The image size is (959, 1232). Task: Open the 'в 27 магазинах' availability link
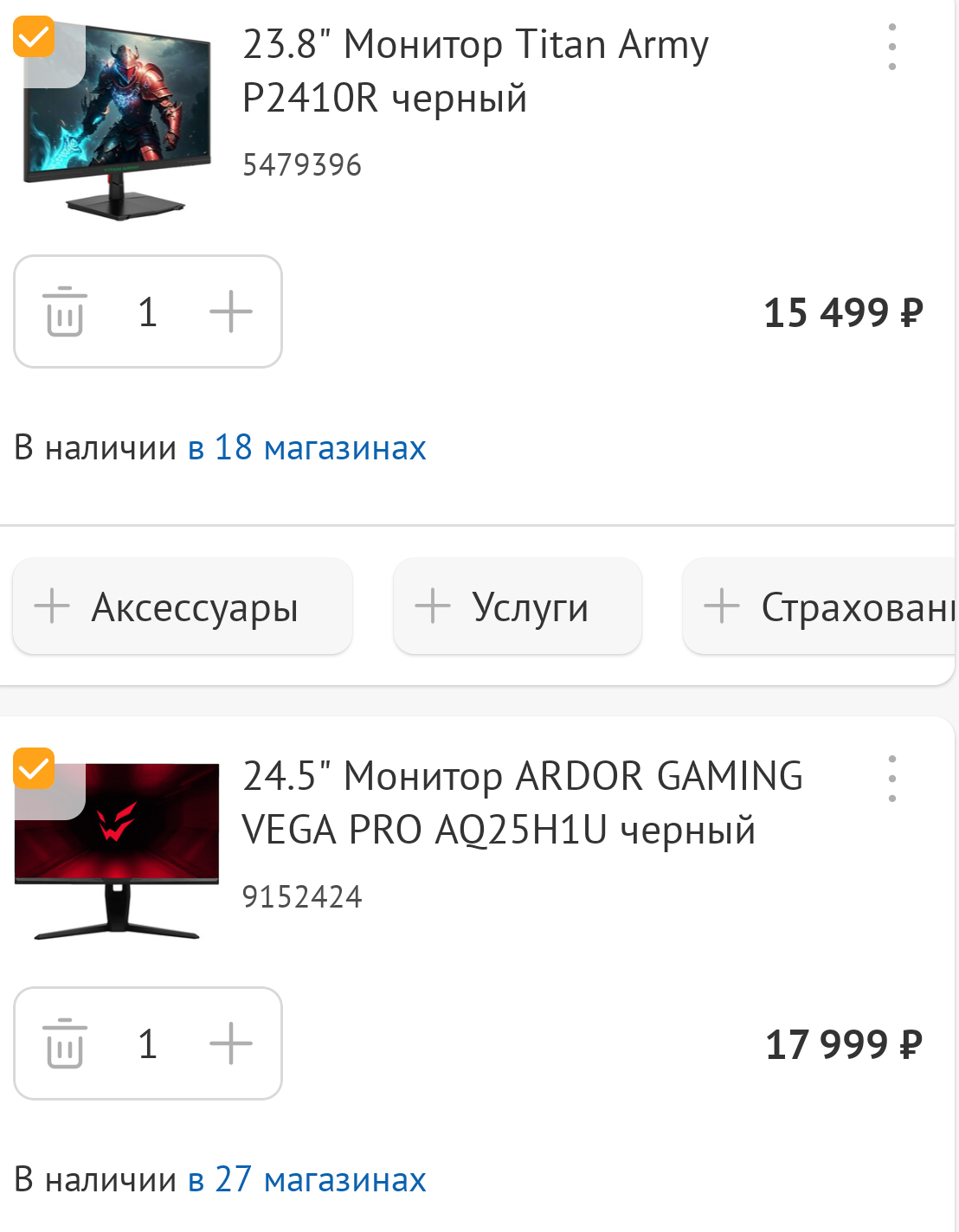307,1179
